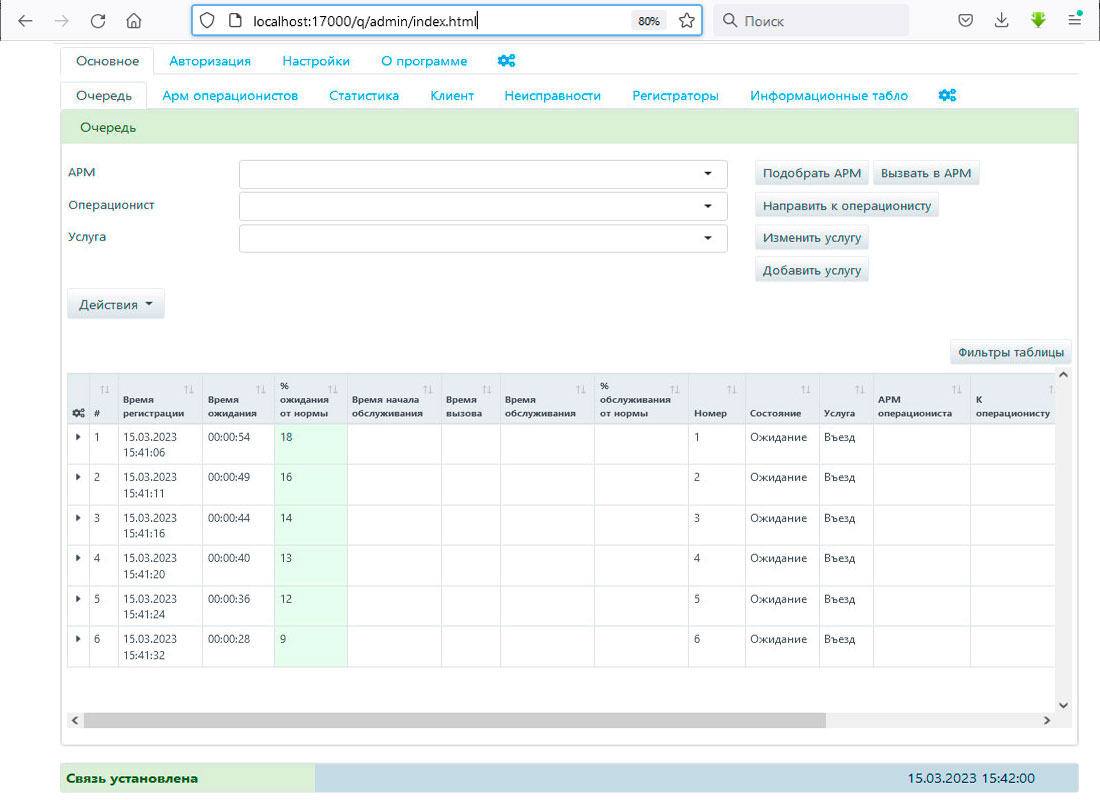This screenshot has width=1100, height=800.
Task: Sort table by the # column
Action: click(x=105, y=390)
